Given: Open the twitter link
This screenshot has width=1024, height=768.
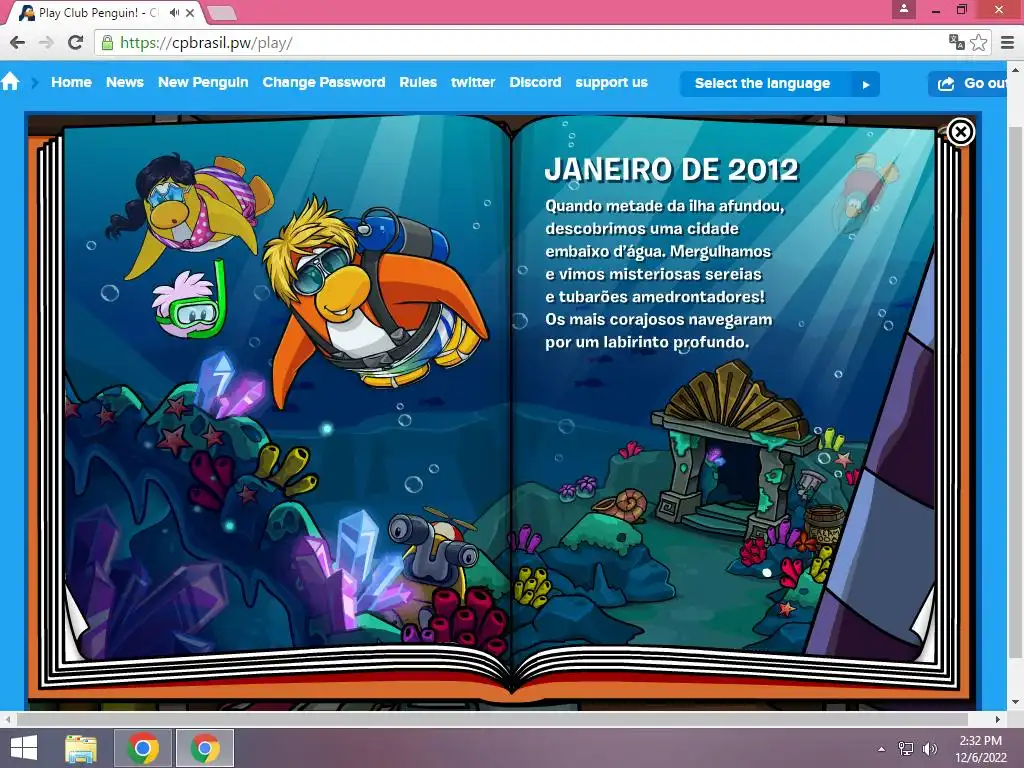Looking at the screenshot, I should [x=473, y=82].
